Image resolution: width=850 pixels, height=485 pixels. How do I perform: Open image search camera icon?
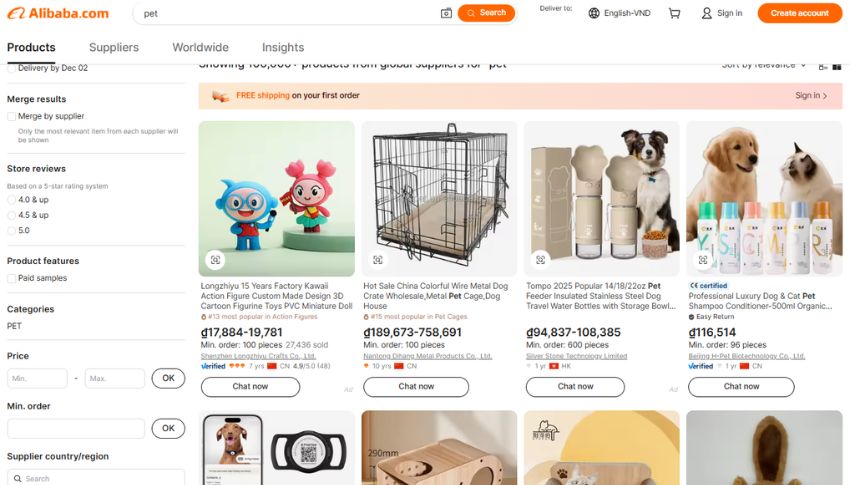click(x=446, y=13)
